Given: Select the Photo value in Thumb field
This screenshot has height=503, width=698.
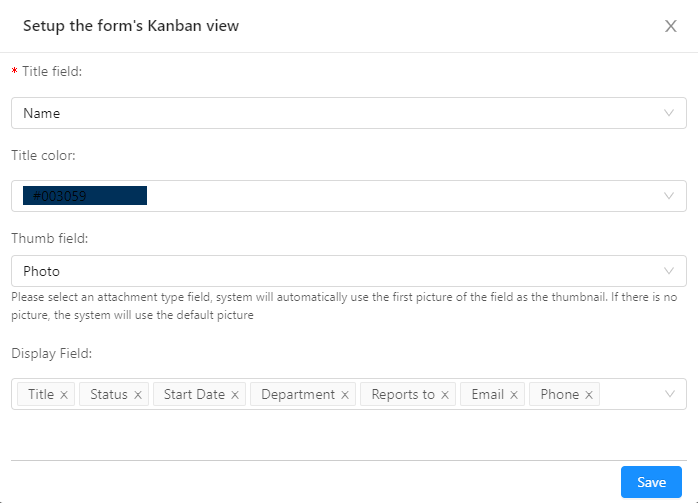Looking at the screenshot, I should pyautogui.click(x=41, y=271).
